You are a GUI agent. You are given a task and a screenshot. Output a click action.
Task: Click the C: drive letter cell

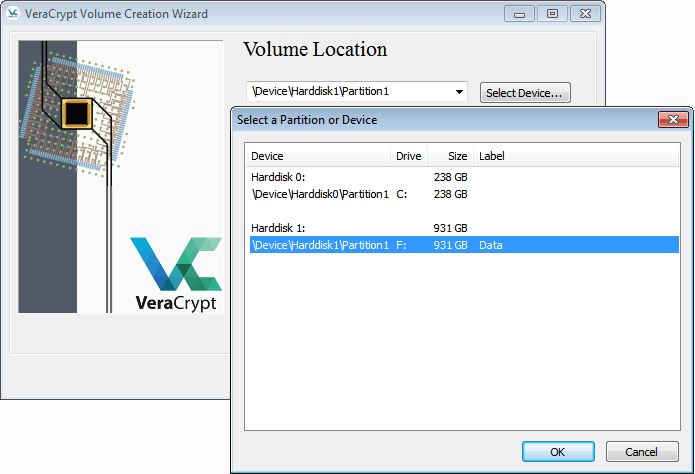pos(402,194)
